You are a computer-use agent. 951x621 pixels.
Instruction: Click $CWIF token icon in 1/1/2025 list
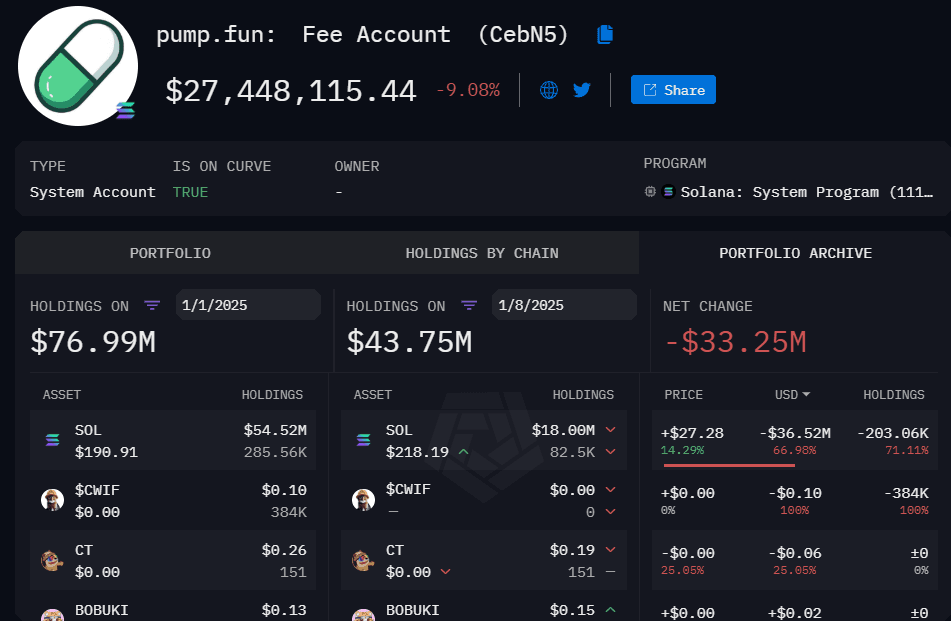coord(53,500)
